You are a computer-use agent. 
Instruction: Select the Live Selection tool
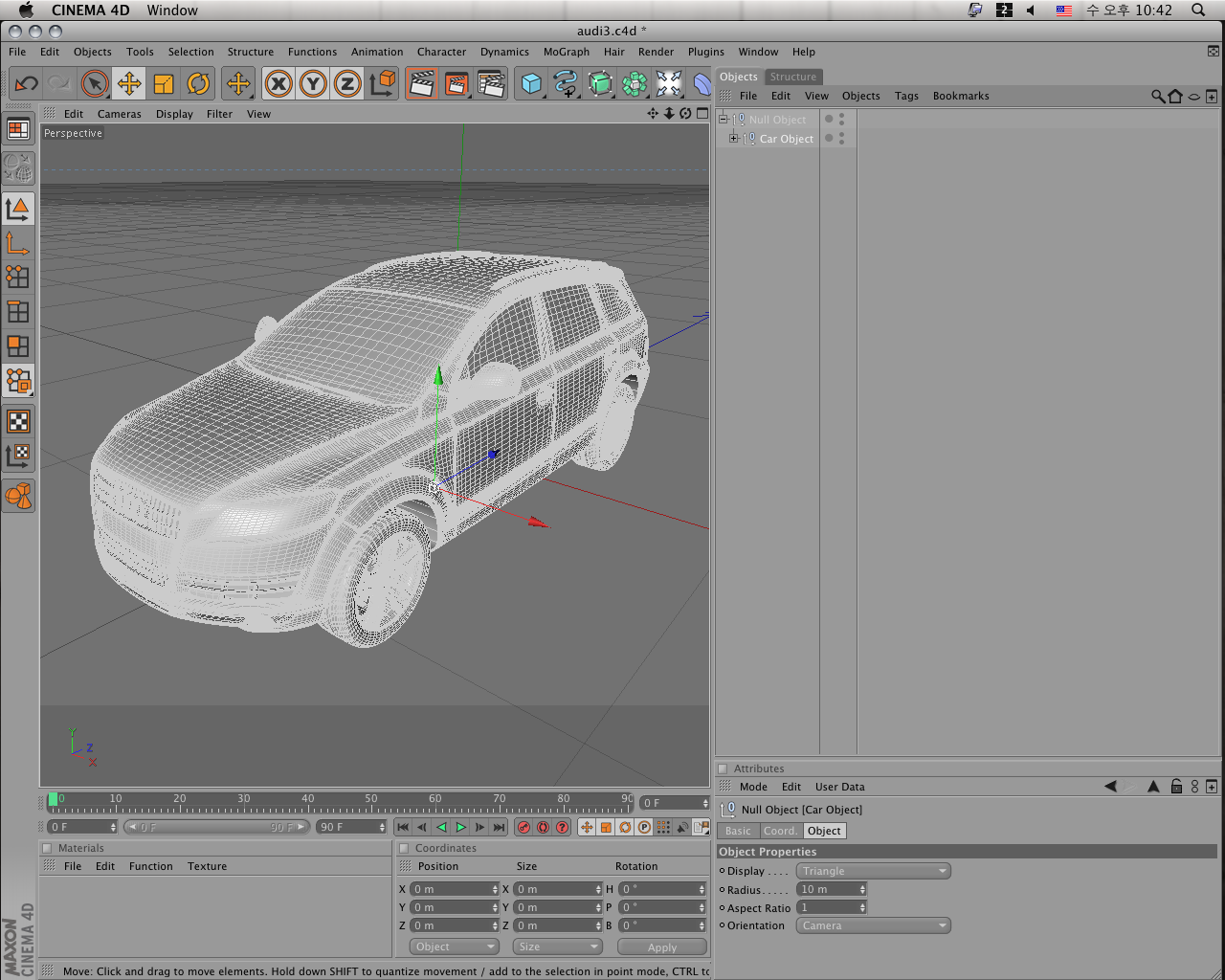click(95, 84)
